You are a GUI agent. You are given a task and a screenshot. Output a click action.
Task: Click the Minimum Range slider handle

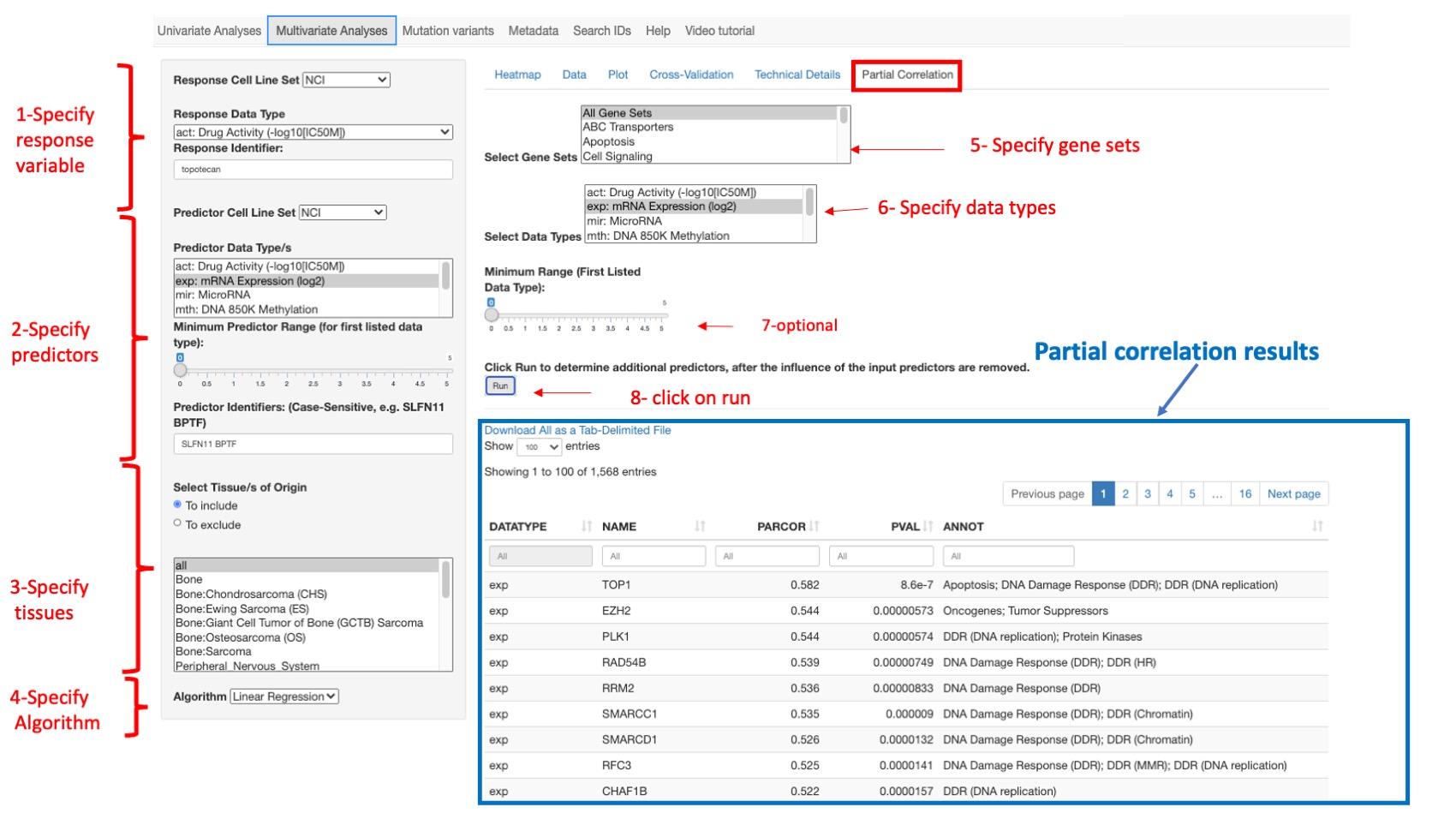click(x=492, y=314)
